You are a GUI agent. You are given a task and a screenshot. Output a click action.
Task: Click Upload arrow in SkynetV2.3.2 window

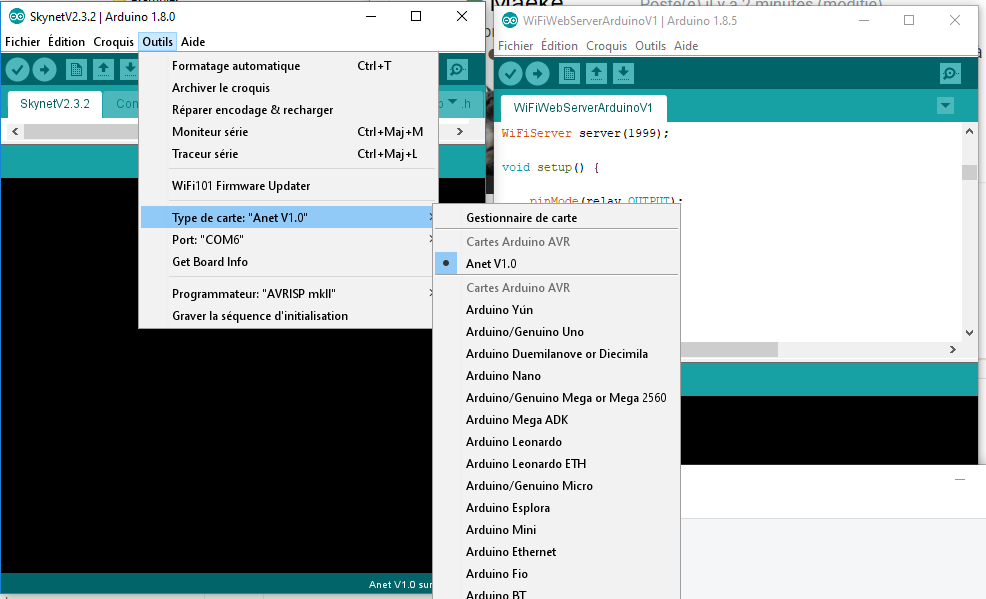(44, 70)
